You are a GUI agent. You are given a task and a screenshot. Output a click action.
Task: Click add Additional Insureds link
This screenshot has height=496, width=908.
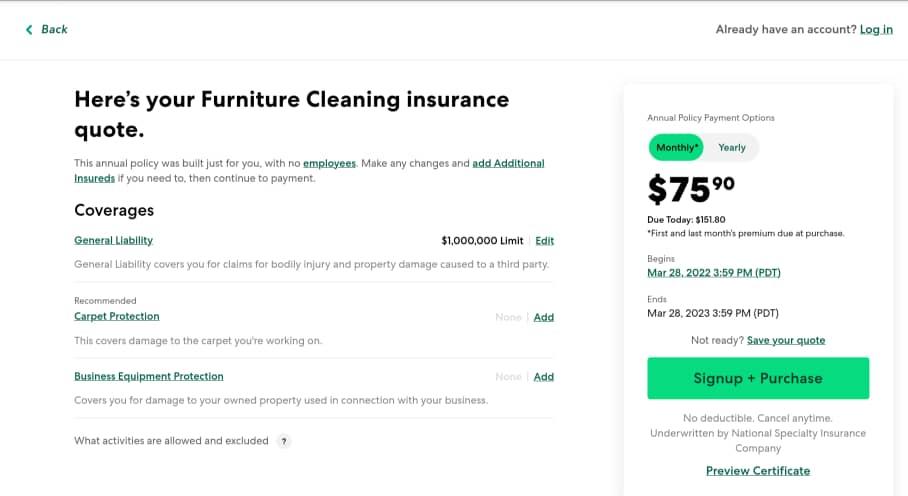click(508, 163)
